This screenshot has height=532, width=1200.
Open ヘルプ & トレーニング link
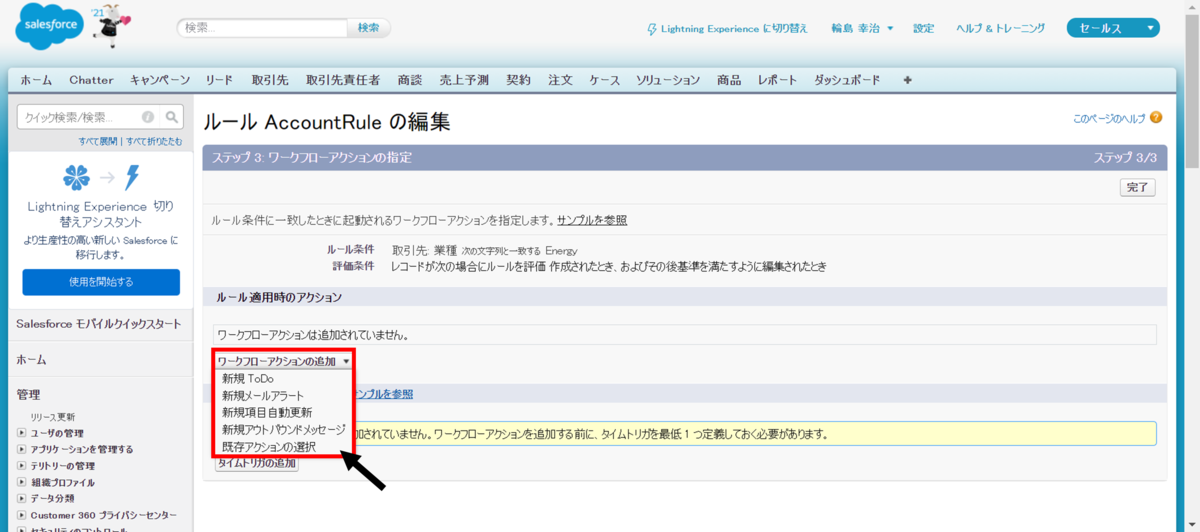pos(1001,28)
